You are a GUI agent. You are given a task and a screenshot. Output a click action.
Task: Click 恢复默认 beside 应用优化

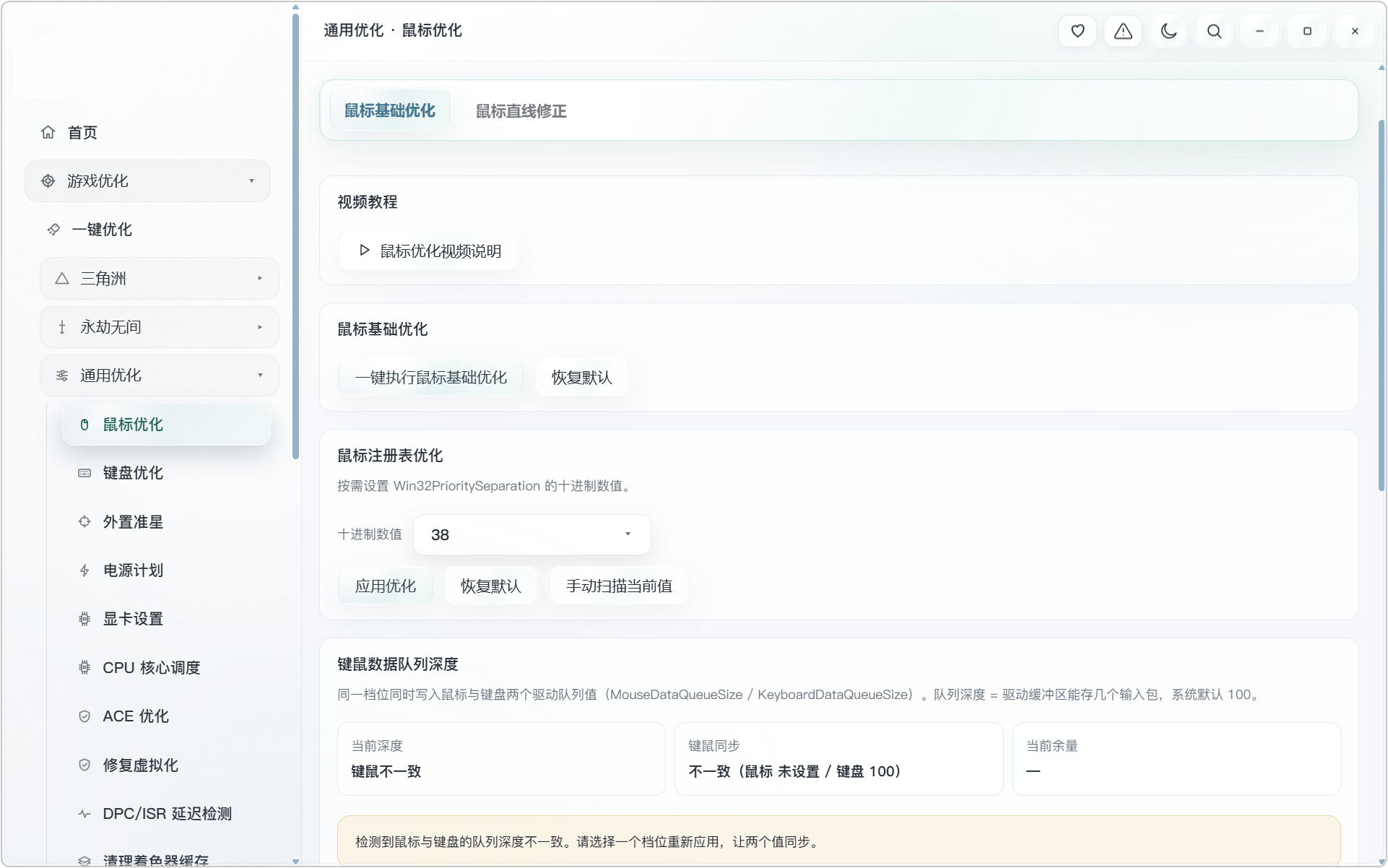point(490,586)
